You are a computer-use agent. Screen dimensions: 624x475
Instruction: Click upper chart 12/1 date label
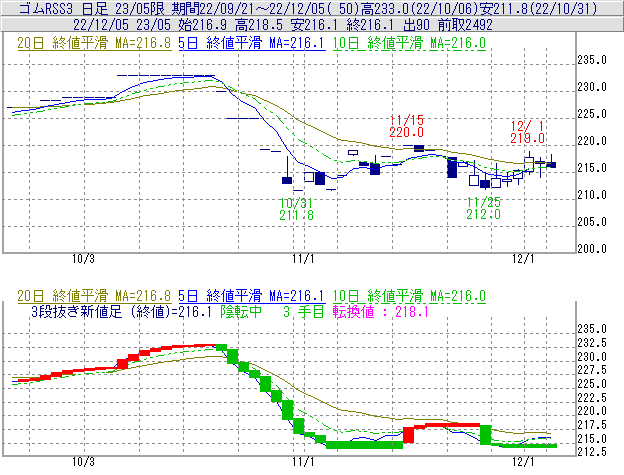[523, 259]
